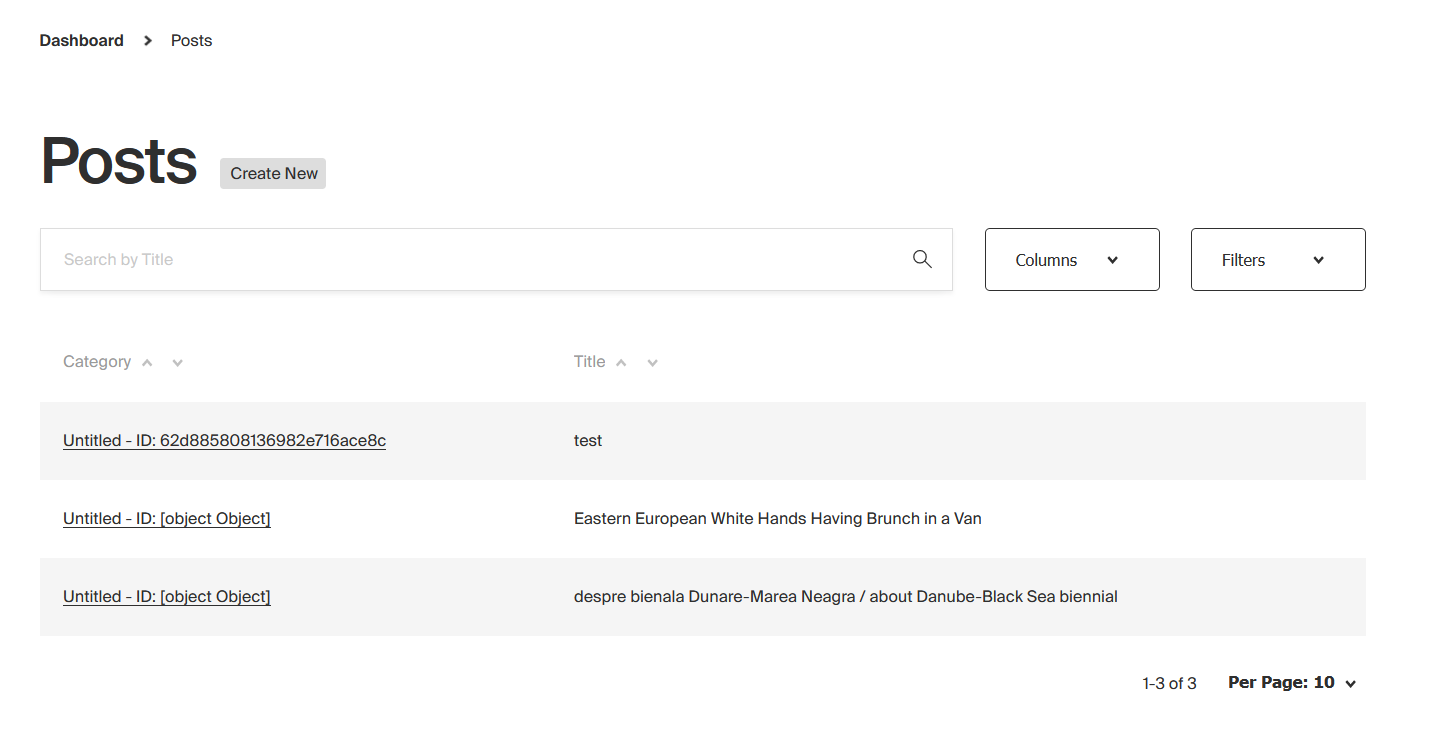The image size is (1429, 756).
Task: Open category link for Eastern European row
Action: (x=167, y=519)
